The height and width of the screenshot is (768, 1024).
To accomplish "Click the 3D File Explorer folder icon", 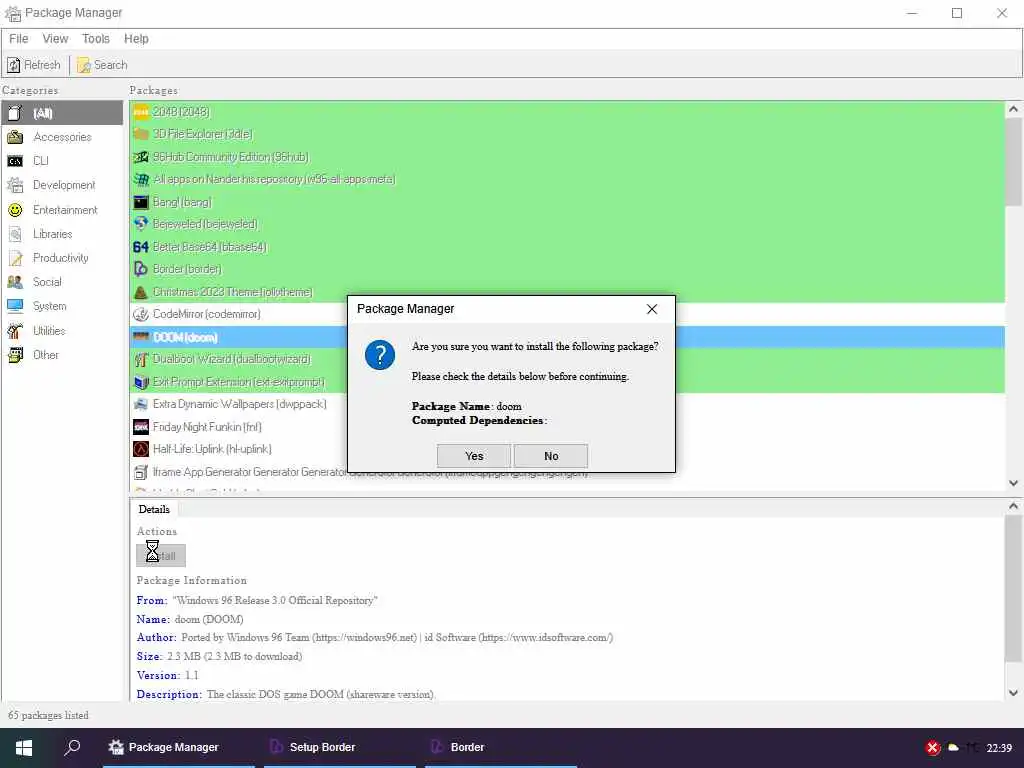I will 141,134.
